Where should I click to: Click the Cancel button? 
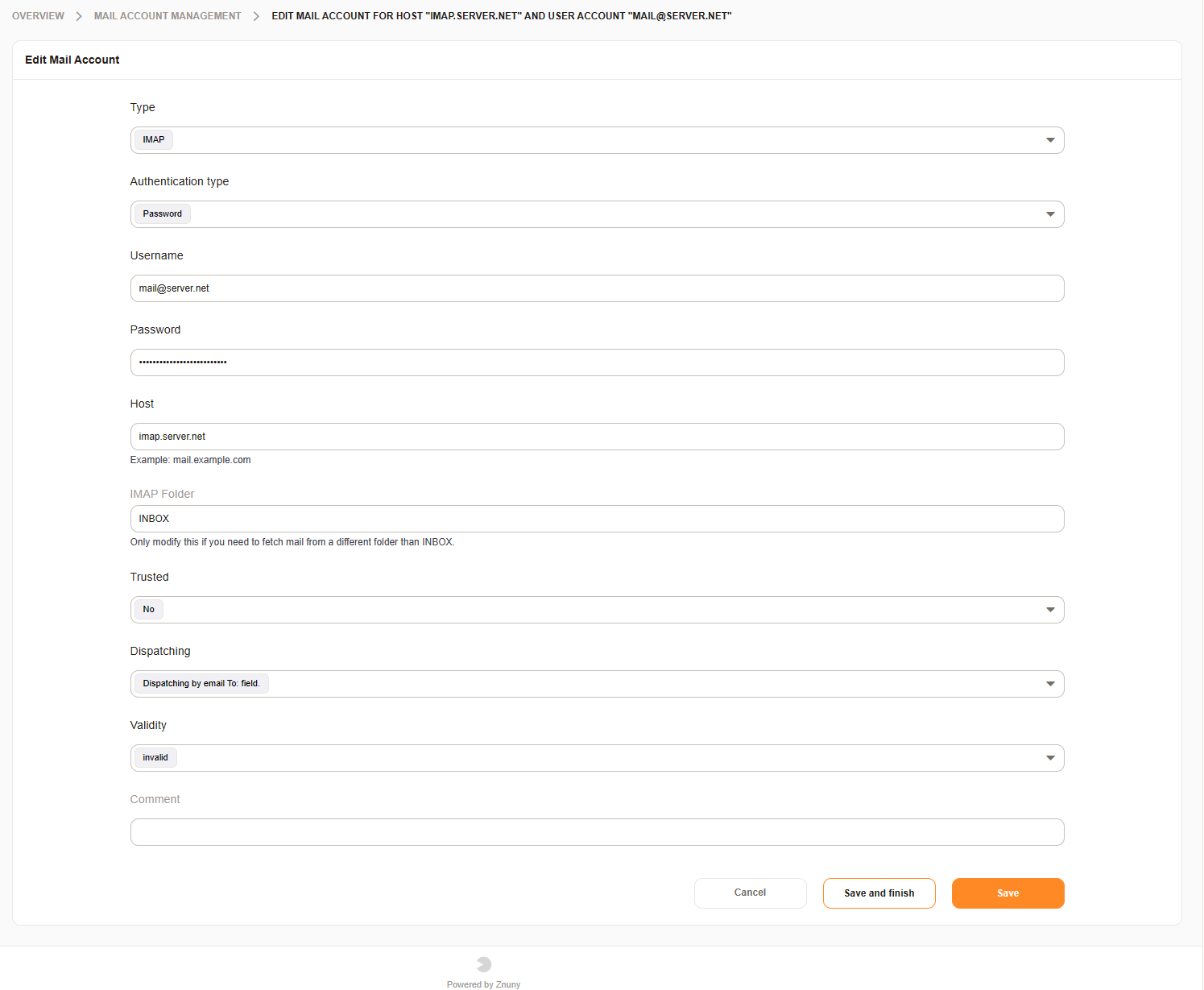pos(750,893)
